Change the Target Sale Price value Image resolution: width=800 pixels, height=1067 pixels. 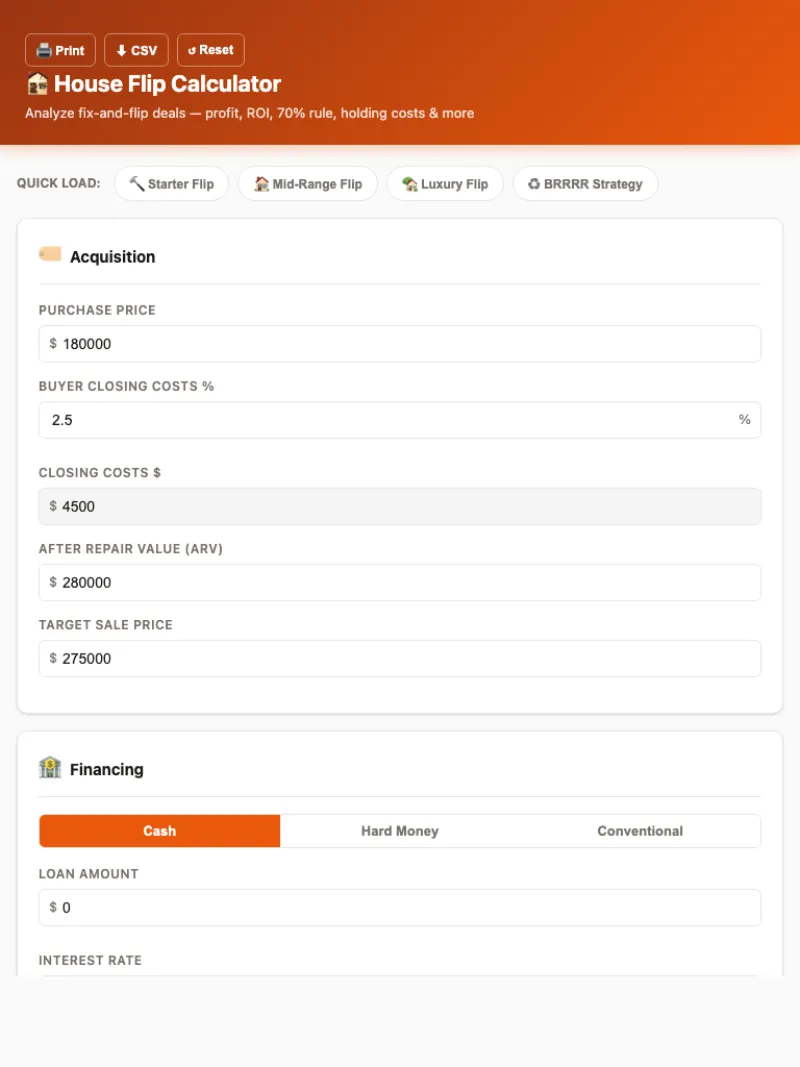[x=400, y=658]
